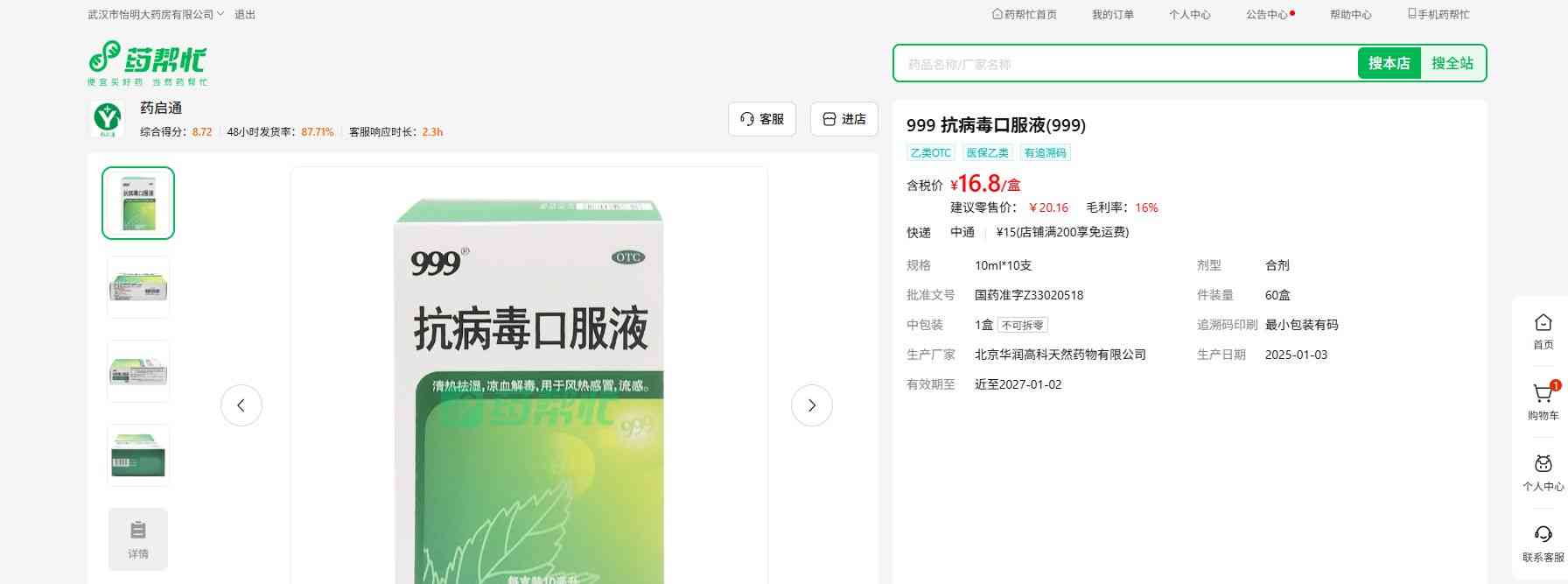
Task: Open 个人中心 from right sidebar
Action: pos(1543,466)
